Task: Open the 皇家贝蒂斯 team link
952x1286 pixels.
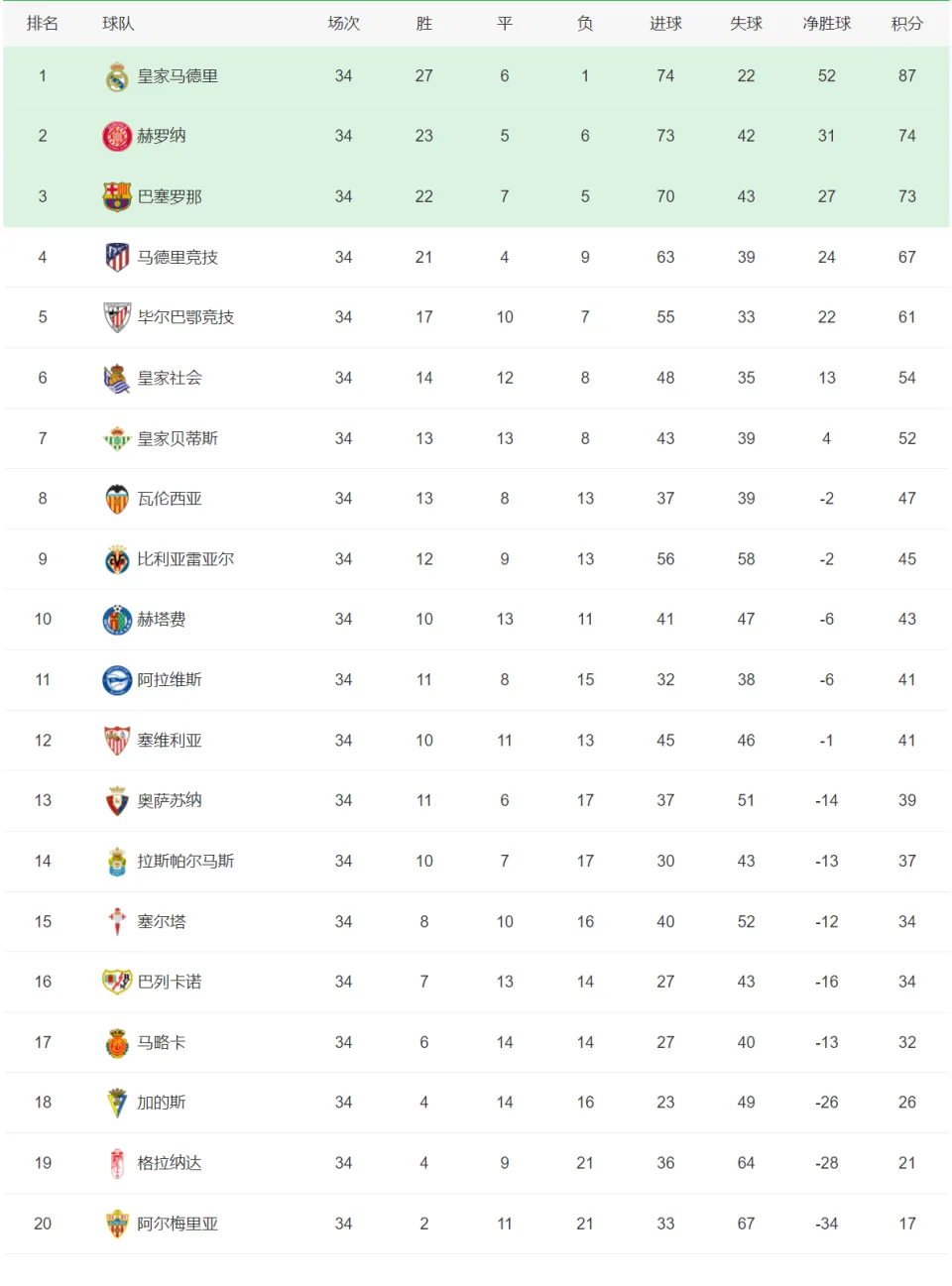Action: pyautogui.click(x=178, y=438)
